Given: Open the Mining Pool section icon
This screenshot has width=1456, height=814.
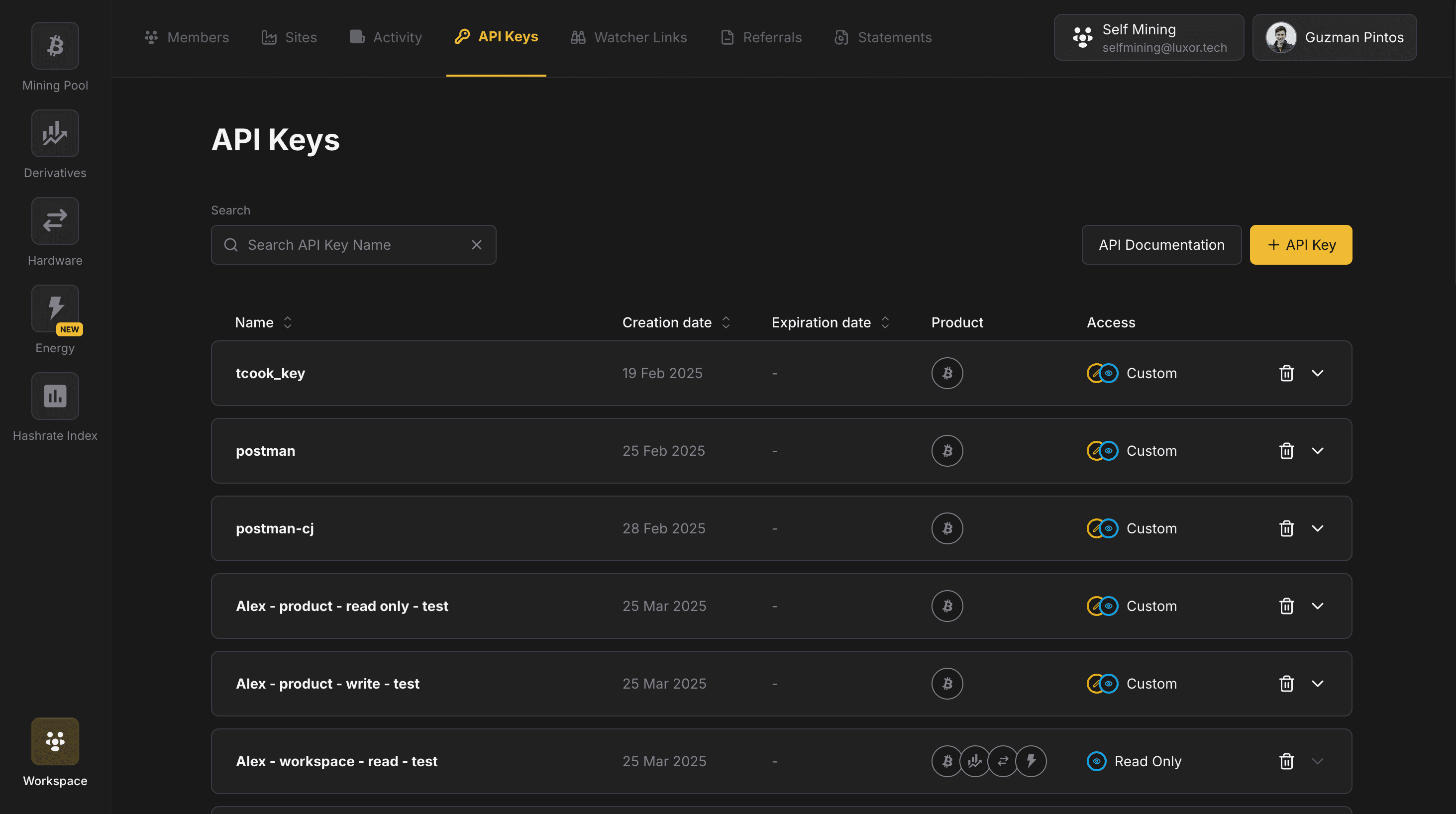Looking at the screenshot, I should coord(54,45).
